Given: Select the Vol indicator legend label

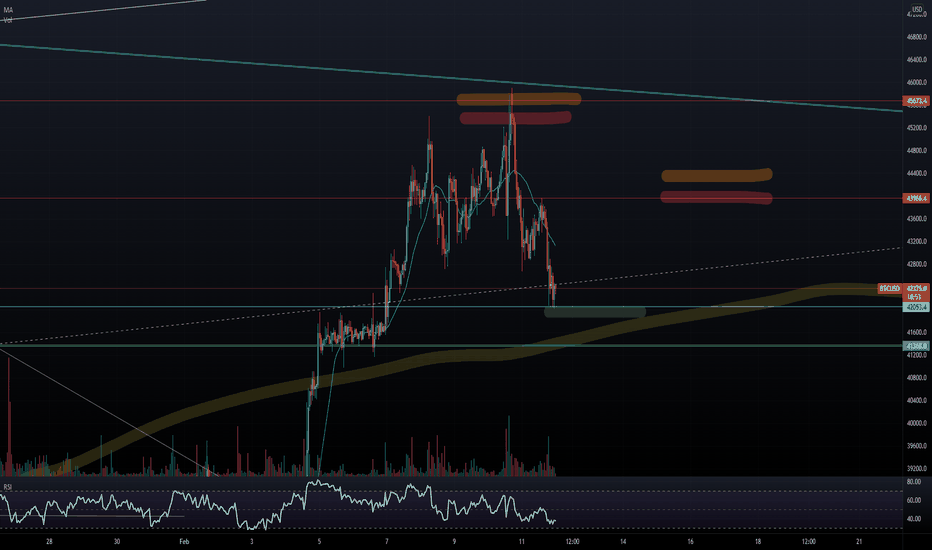Looking at the screenshot, I should tap(8, 20).
